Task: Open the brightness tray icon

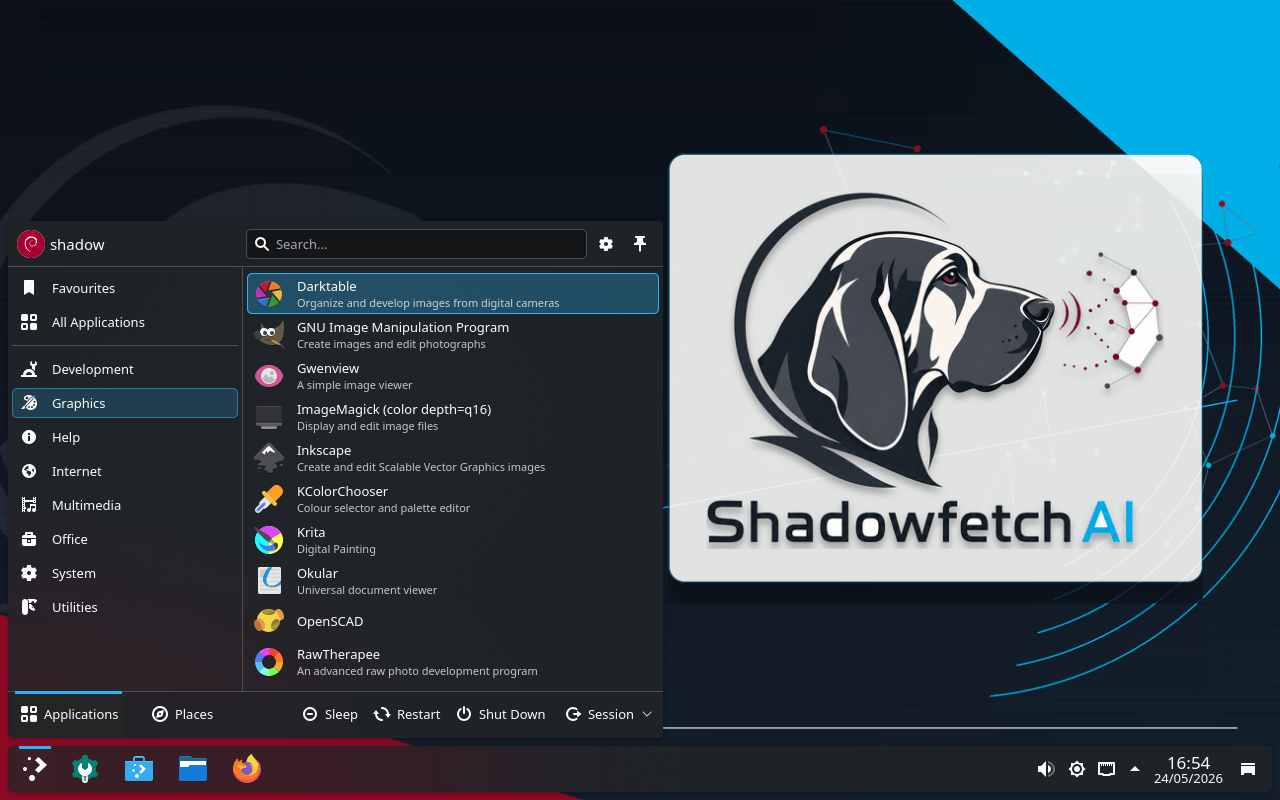Action: tap(1077, 769)
